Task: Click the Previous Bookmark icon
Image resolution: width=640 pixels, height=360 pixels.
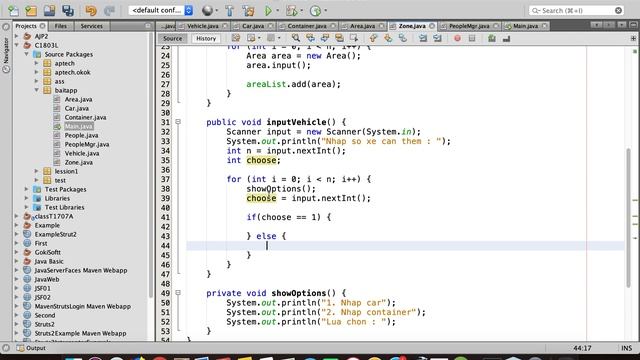Action: tap(373, 38)
